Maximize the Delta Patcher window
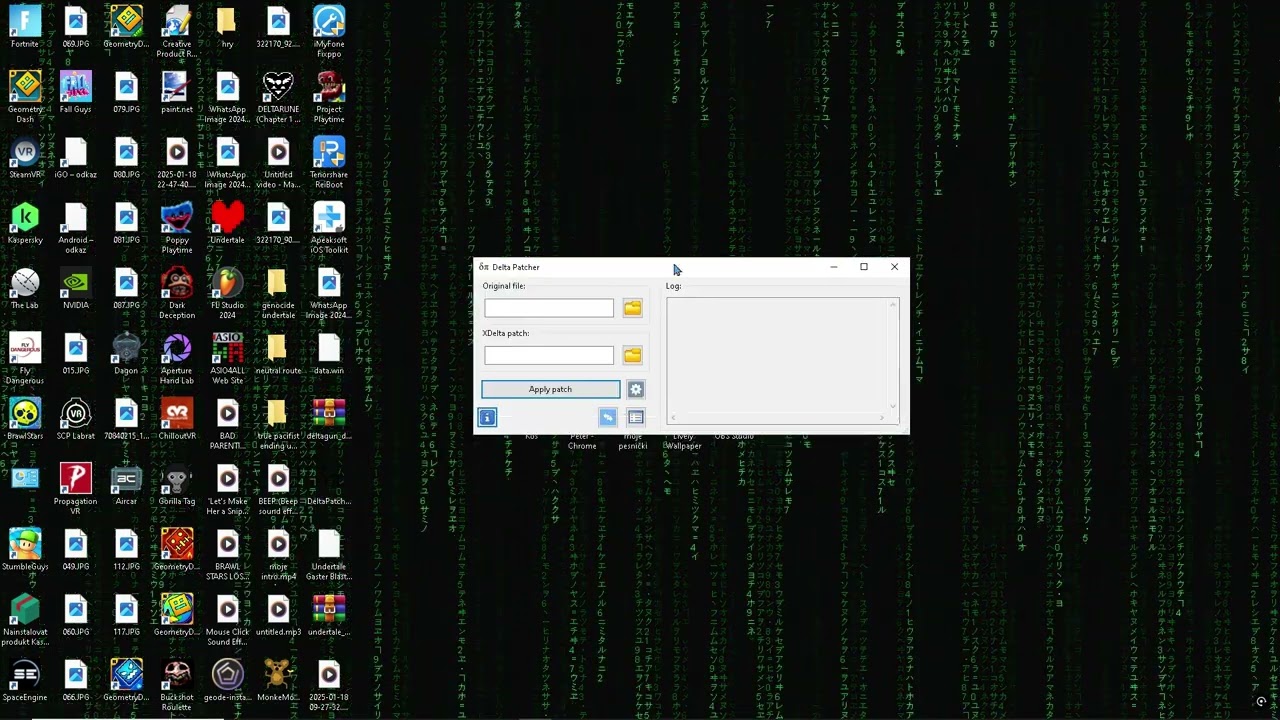The width and height of the screenshot is (1280, 720). (864, 267)
